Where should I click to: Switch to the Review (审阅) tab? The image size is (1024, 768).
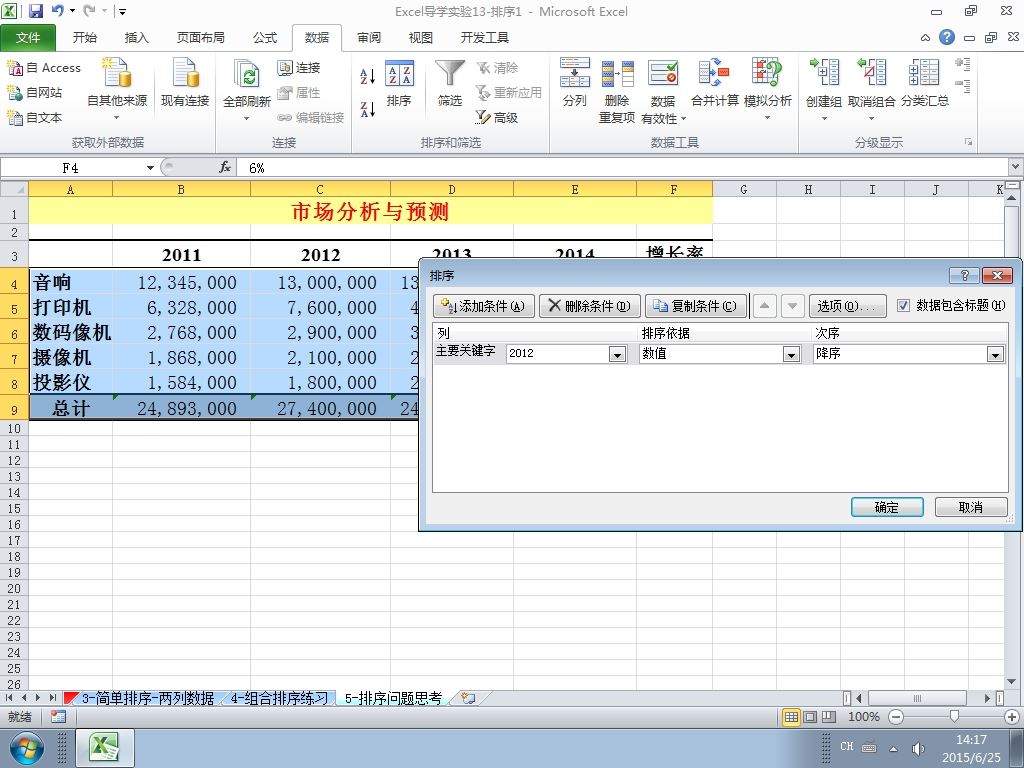[x=369, y=38]
